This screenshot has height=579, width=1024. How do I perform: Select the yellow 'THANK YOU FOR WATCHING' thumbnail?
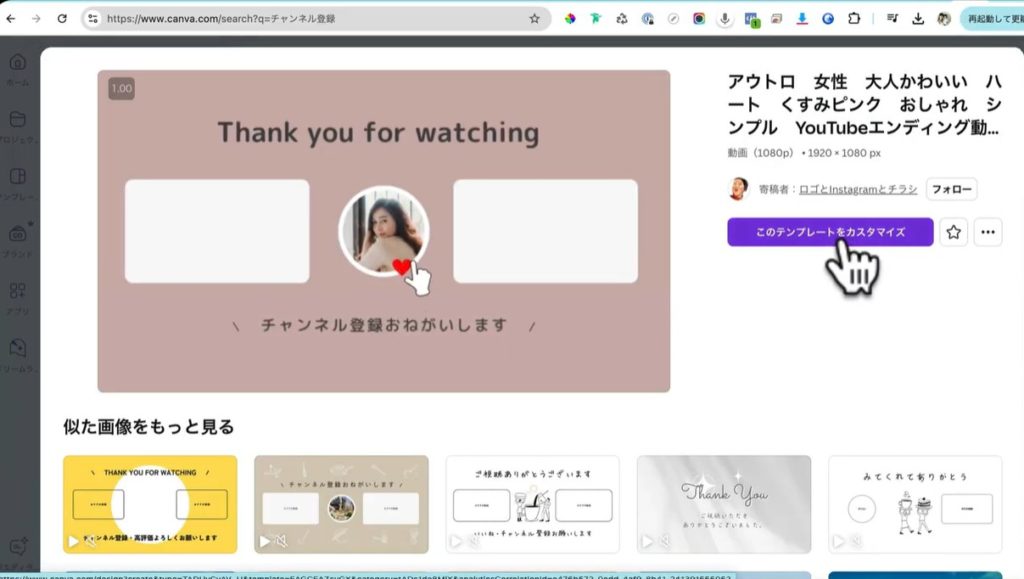point(150,504)
